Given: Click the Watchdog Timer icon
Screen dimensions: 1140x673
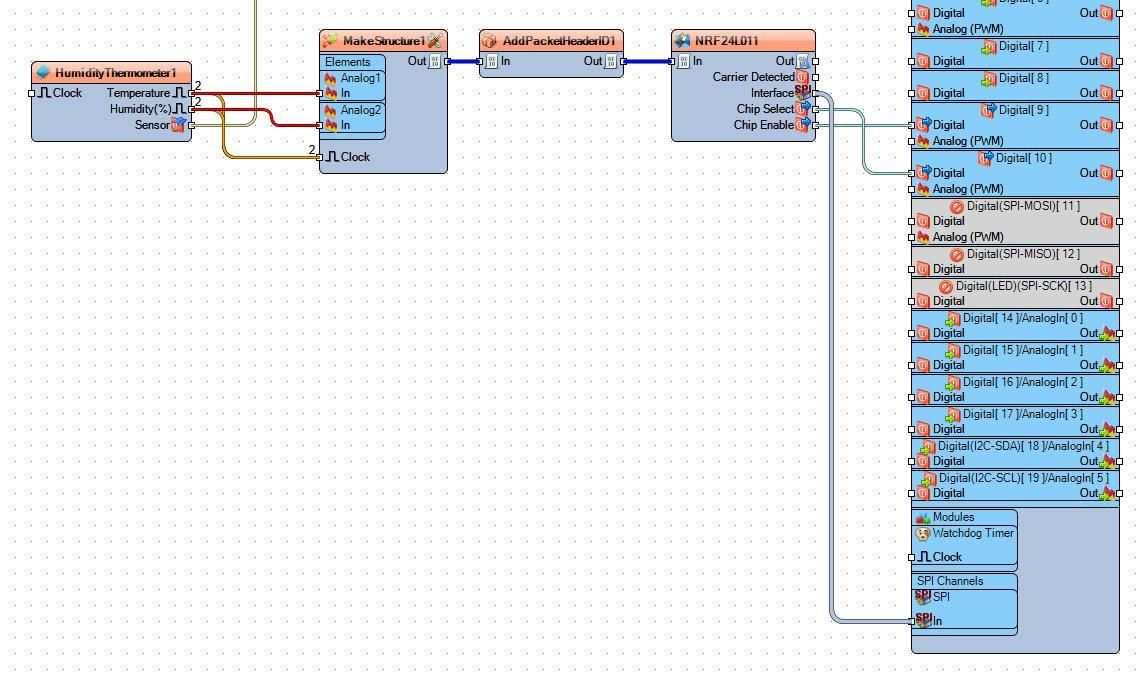Looking at the screenshot, I should click(923, 534).
